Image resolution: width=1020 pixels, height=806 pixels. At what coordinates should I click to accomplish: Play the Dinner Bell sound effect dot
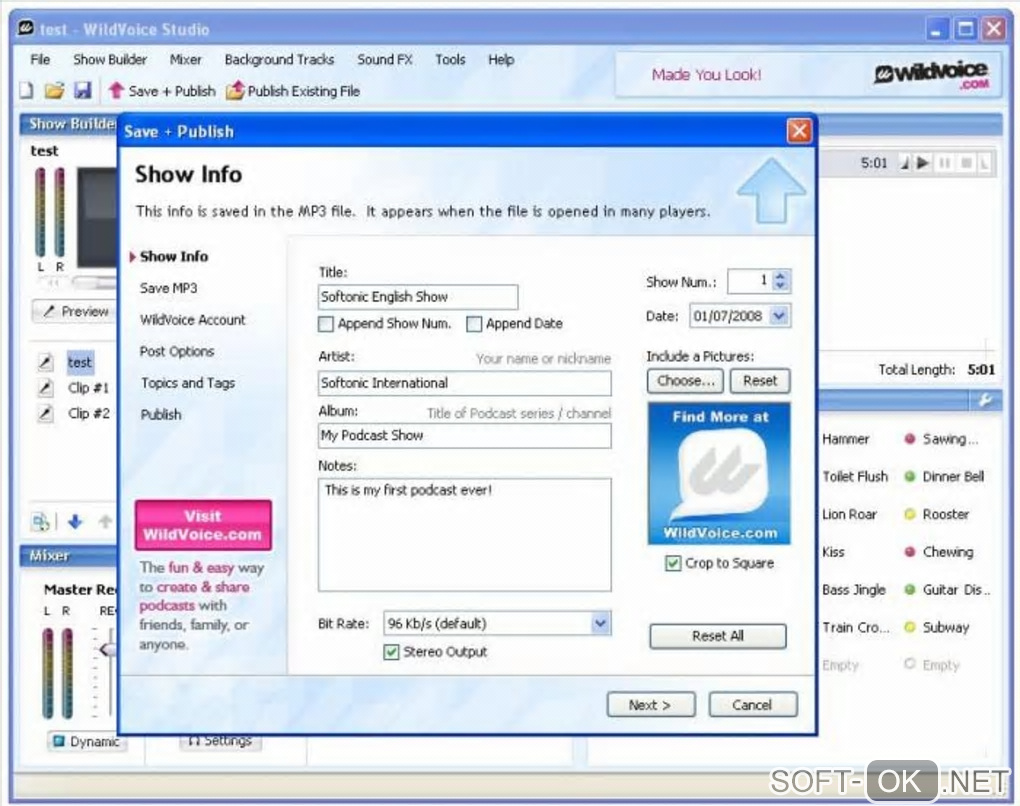click(910, 476)
